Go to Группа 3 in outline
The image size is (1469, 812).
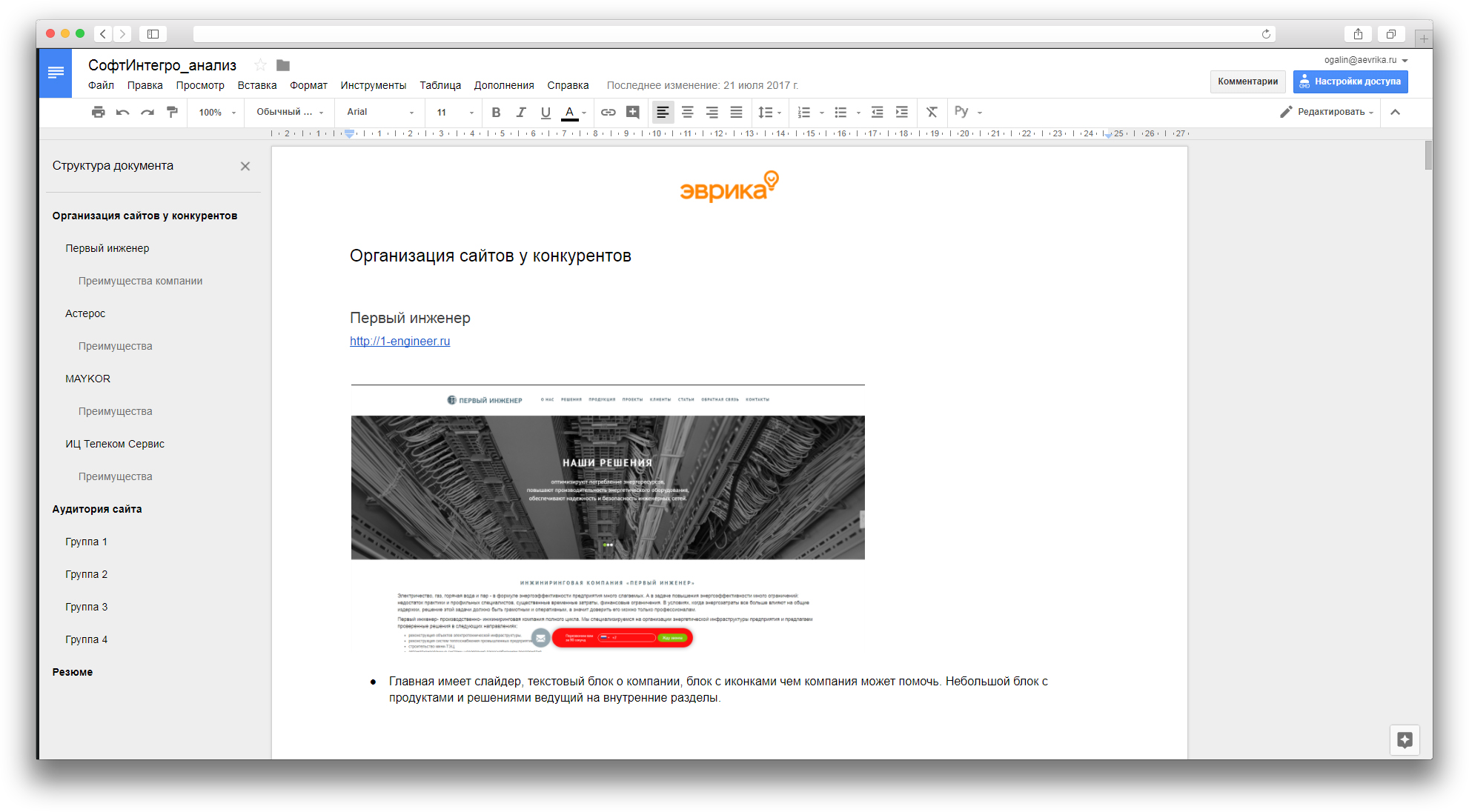click(x=86, y=607)
